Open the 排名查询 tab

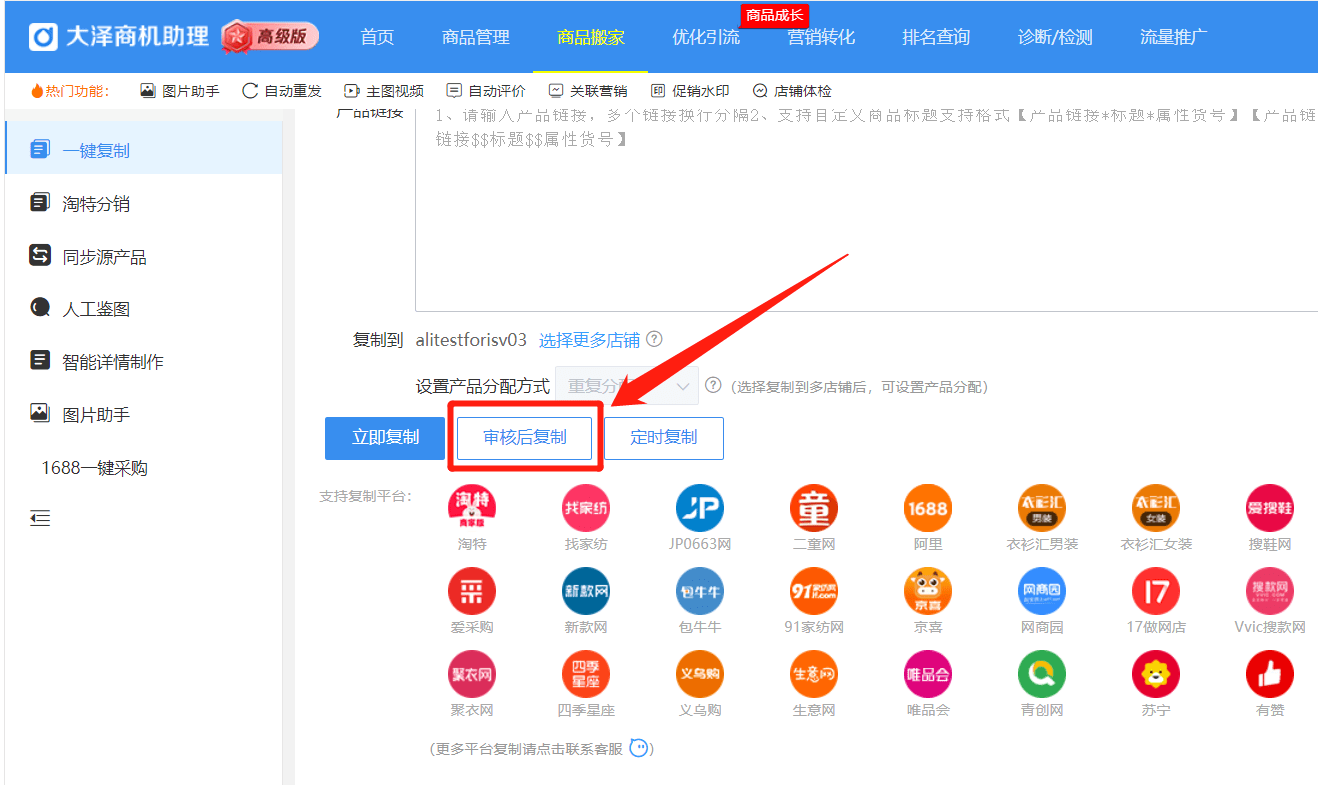(936, 37)
